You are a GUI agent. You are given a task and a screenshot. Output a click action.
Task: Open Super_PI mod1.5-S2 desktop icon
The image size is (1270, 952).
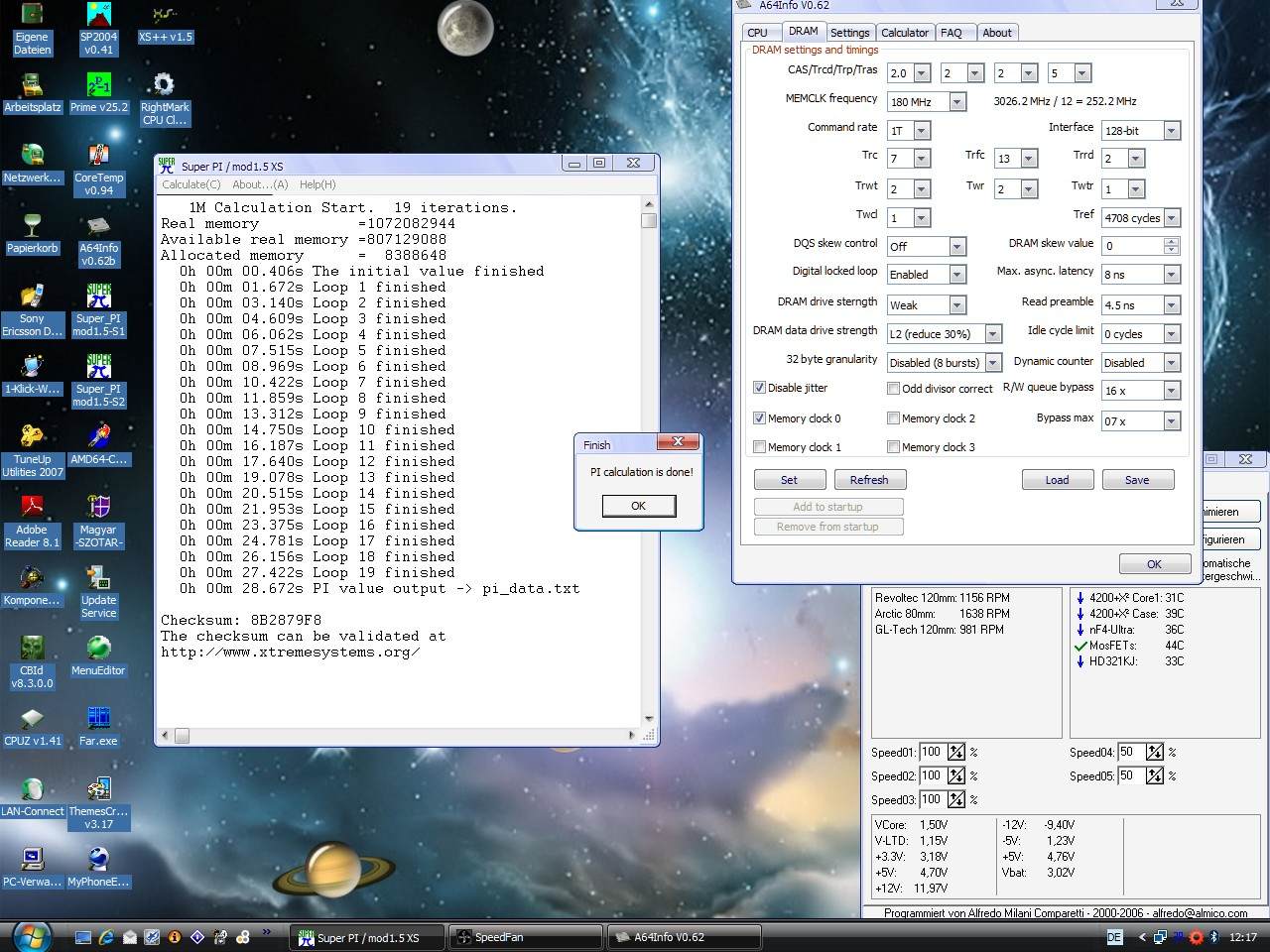[x=98, y=381]
